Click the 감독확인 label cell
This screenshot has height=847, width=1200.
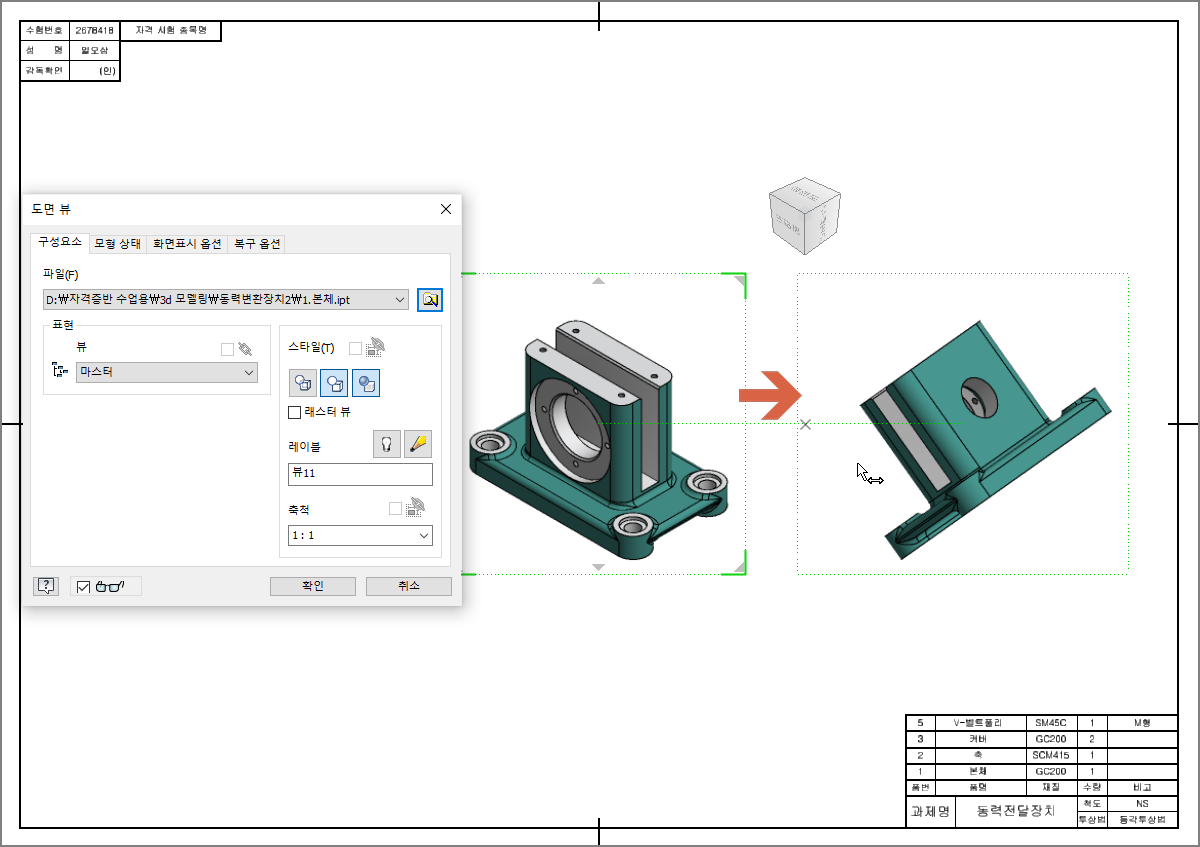pyautogui.click(x=44, y=71)
